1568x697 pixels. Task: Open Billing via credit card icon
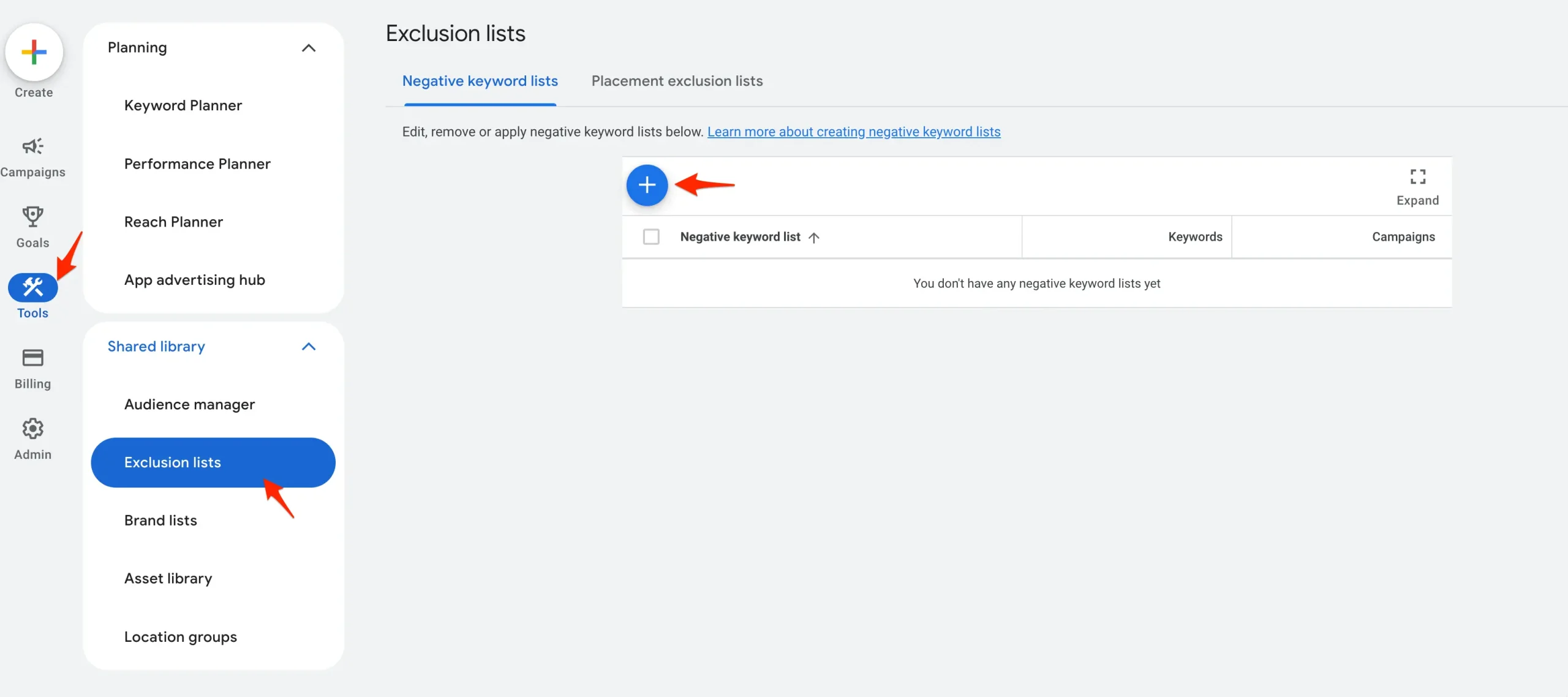coord(32,358)
